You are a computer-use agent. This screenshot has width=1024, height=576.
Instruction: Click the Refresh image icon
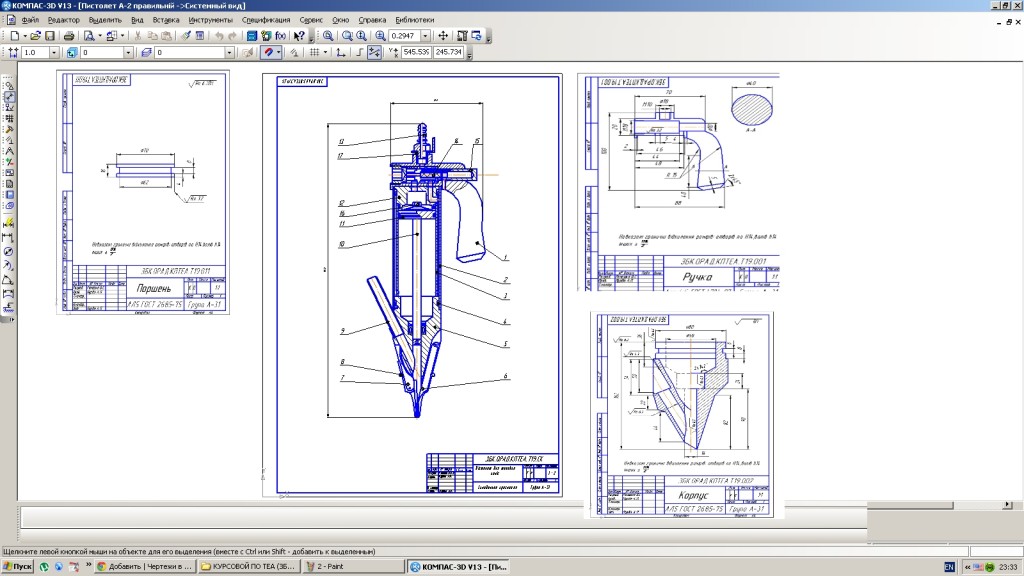coord(477,36)
